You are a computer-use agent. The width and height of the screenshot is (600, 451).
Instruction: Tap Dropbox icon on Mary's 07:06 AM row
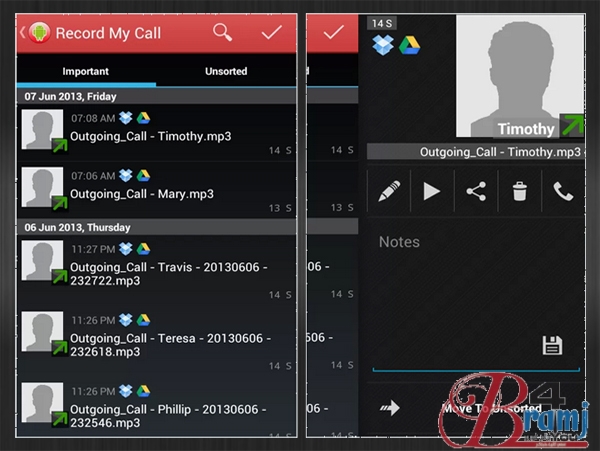coord(126,176)
